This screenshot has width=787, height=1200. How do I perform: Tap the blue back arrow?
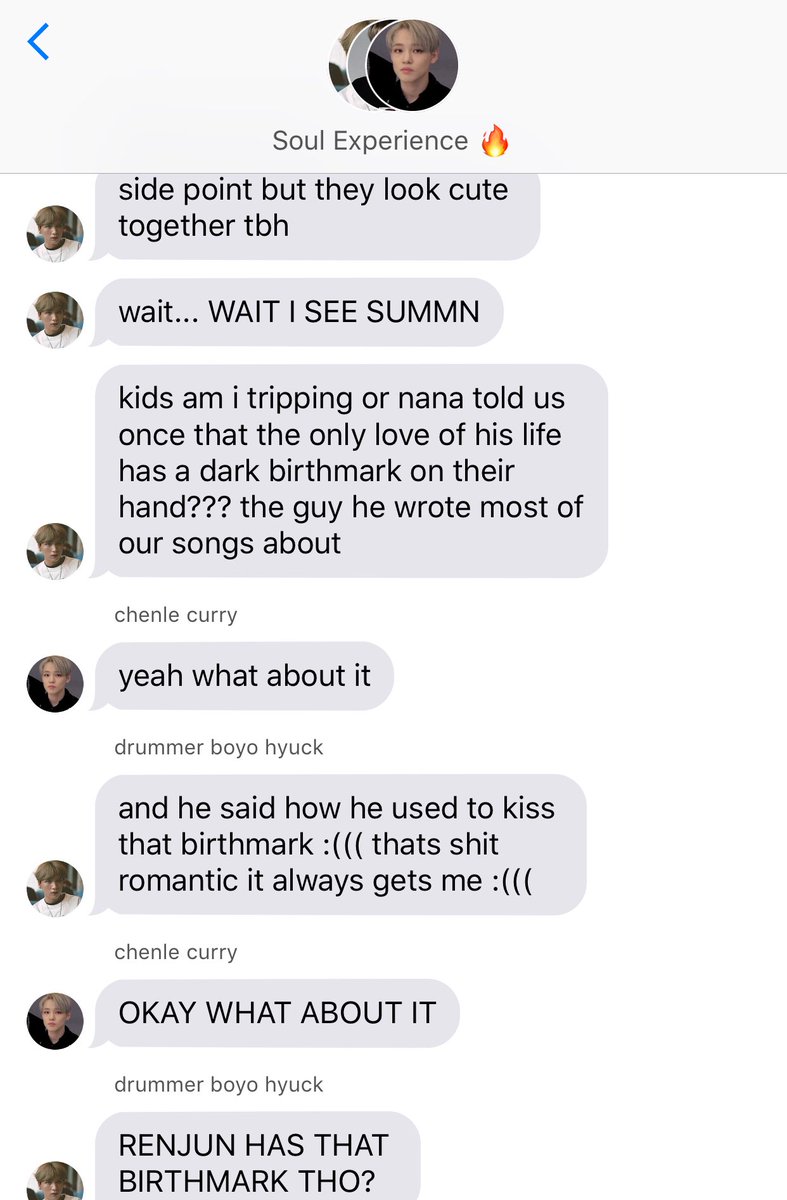point(39,42)
